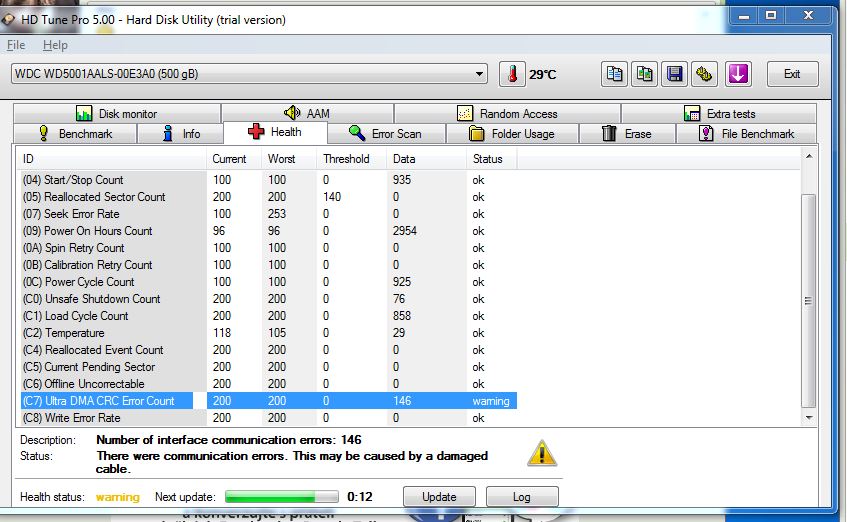
Task: Select the (09) Power On Hours Count row
Action: click(x=268, y=231)
